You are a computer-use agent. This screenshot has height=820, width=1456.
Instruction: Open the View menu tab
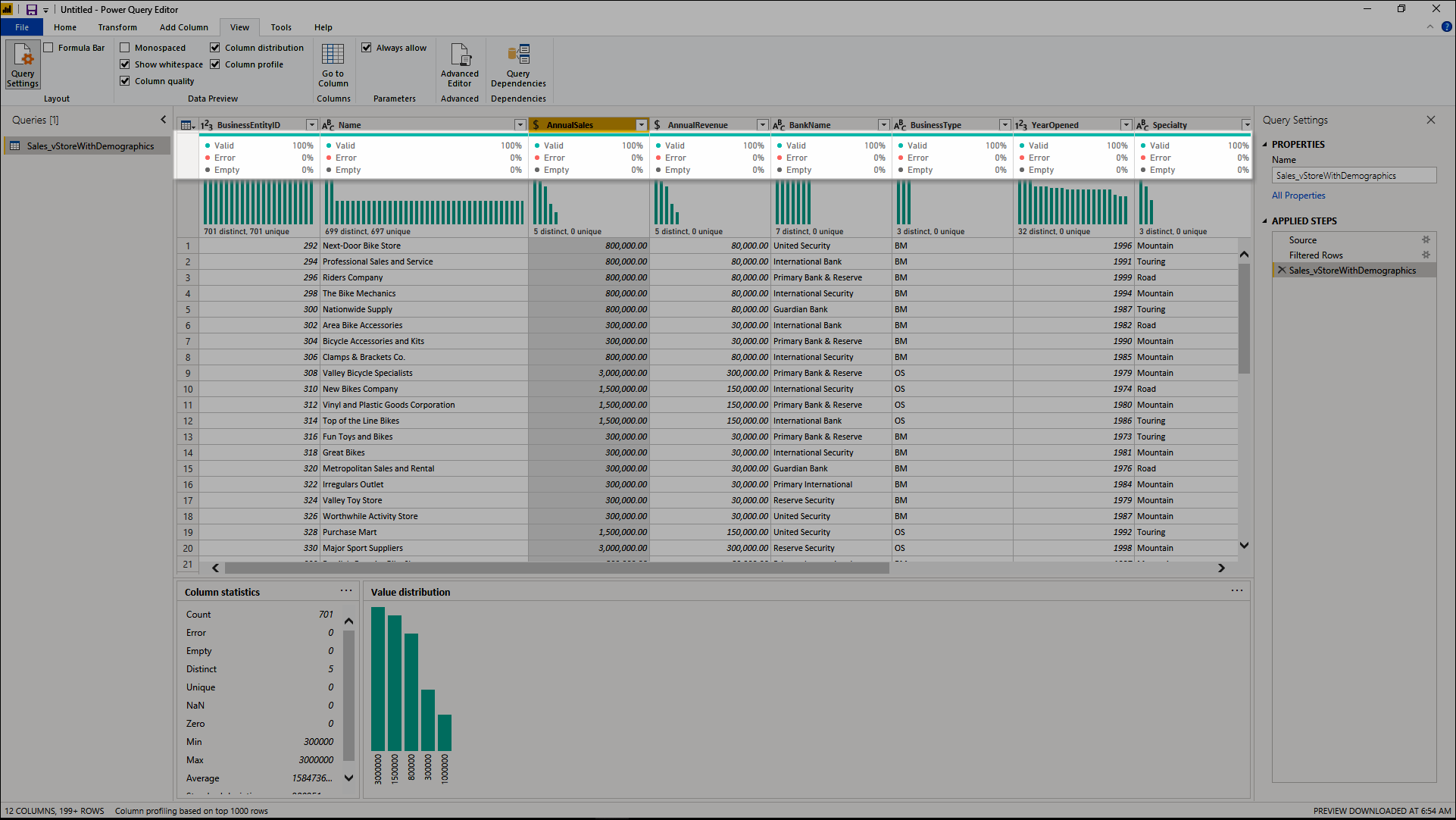[x=241, y=27]
